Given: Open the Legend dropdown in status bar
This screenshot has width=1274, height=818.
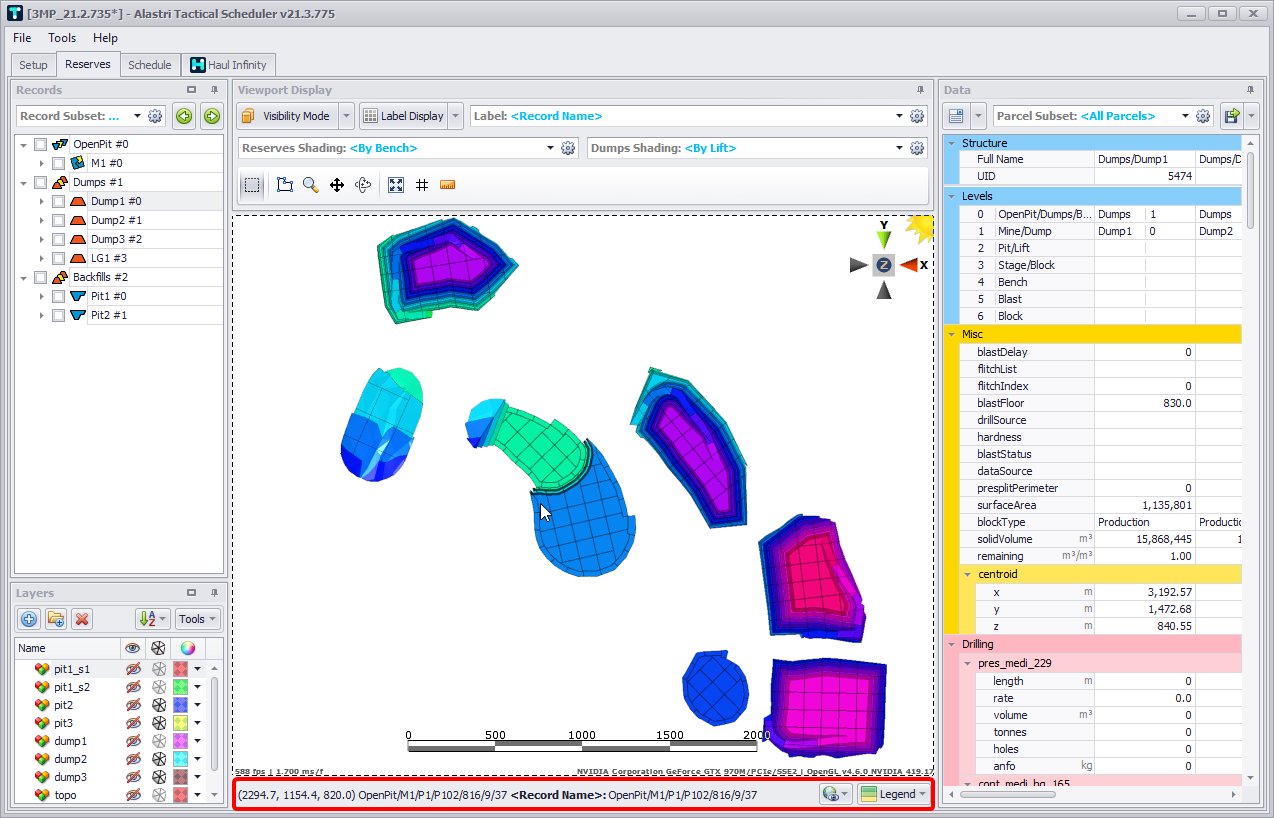Looking at the screenshot, I should [895, 794].
